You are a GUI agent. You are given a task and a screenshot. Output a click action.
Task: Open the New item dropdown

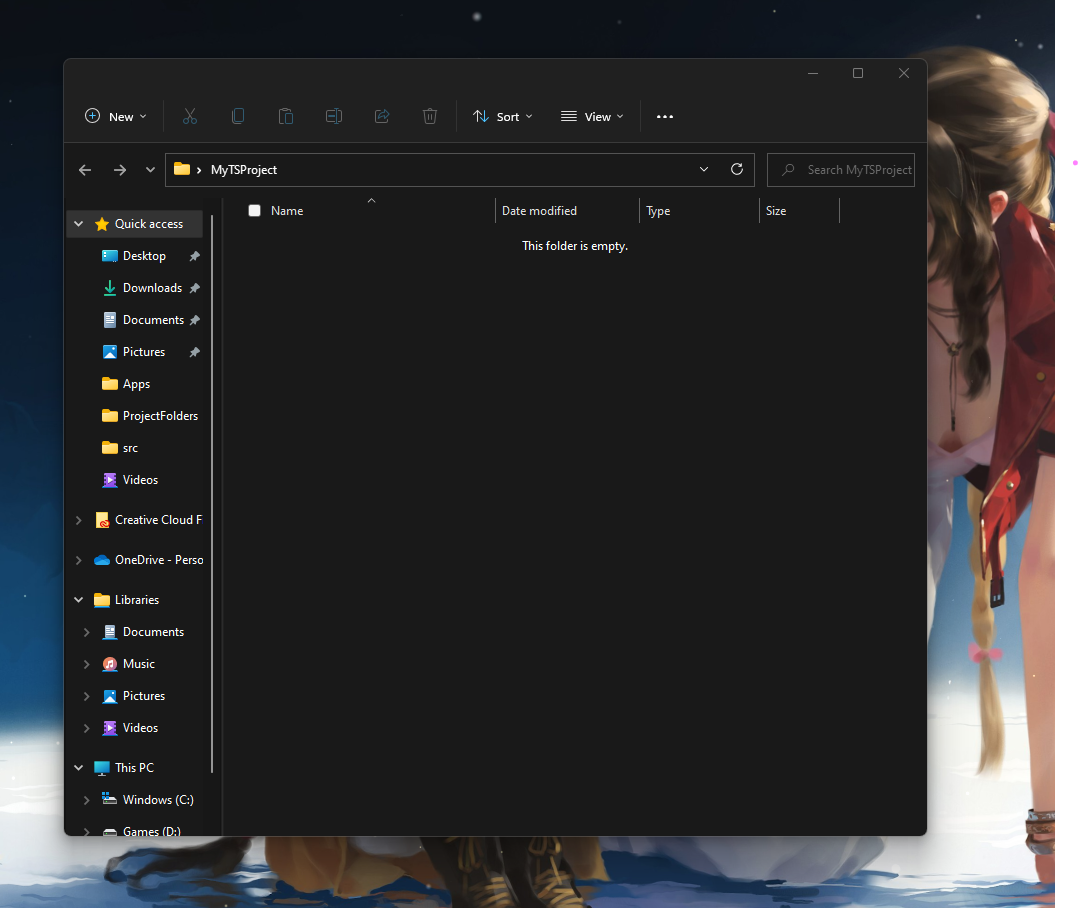116,116
